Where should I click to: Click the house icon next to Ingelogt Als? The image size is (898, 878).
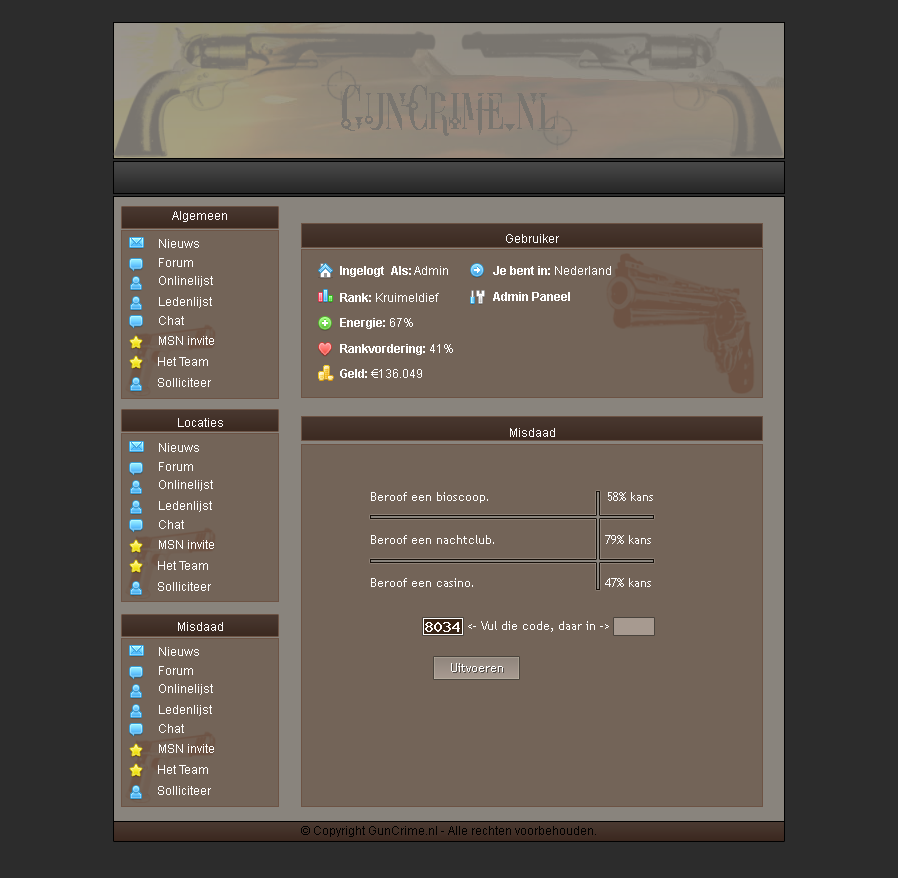(x=325, y=270)
